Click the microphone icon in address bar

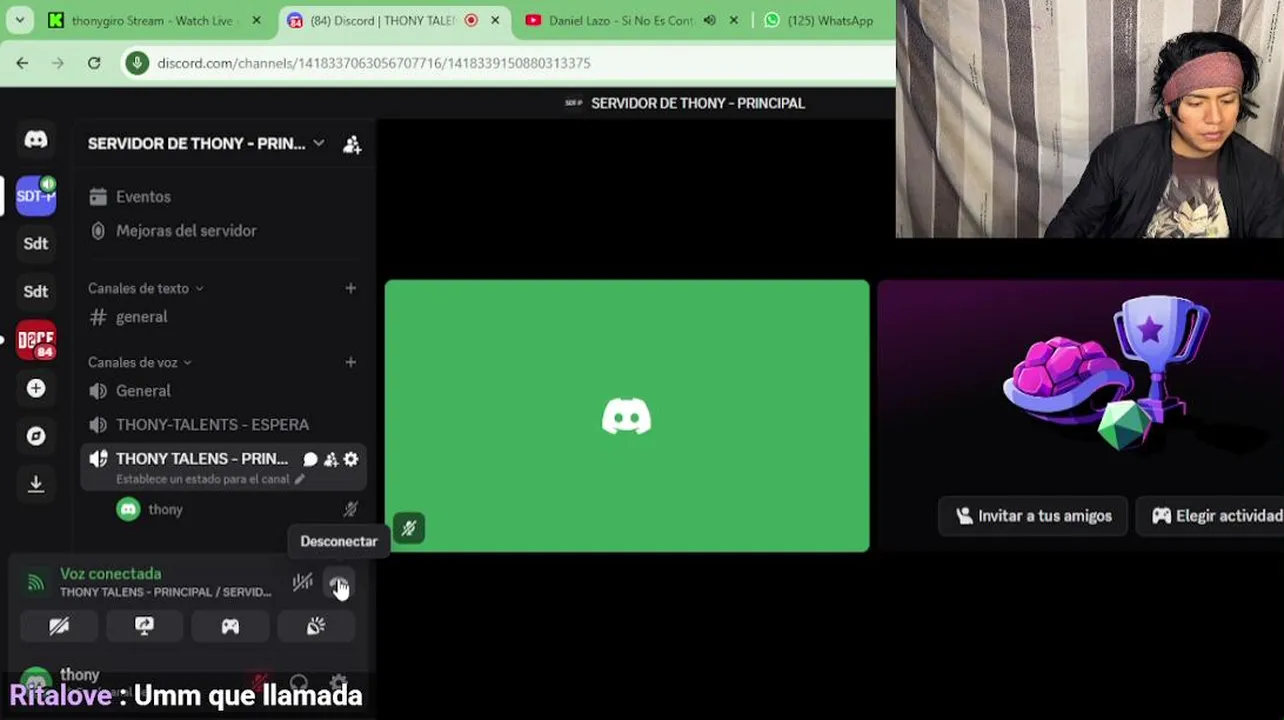coord(137,63)
